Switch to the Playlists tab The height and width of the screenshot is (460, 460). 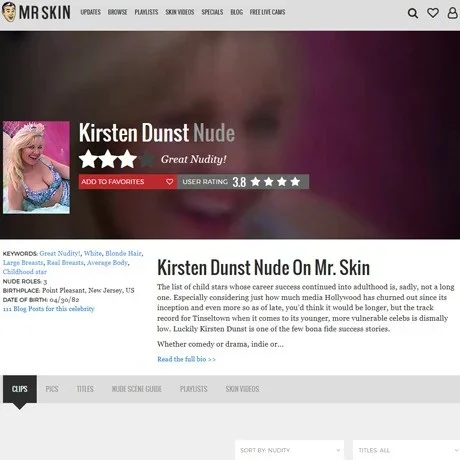tap(194, 389)
